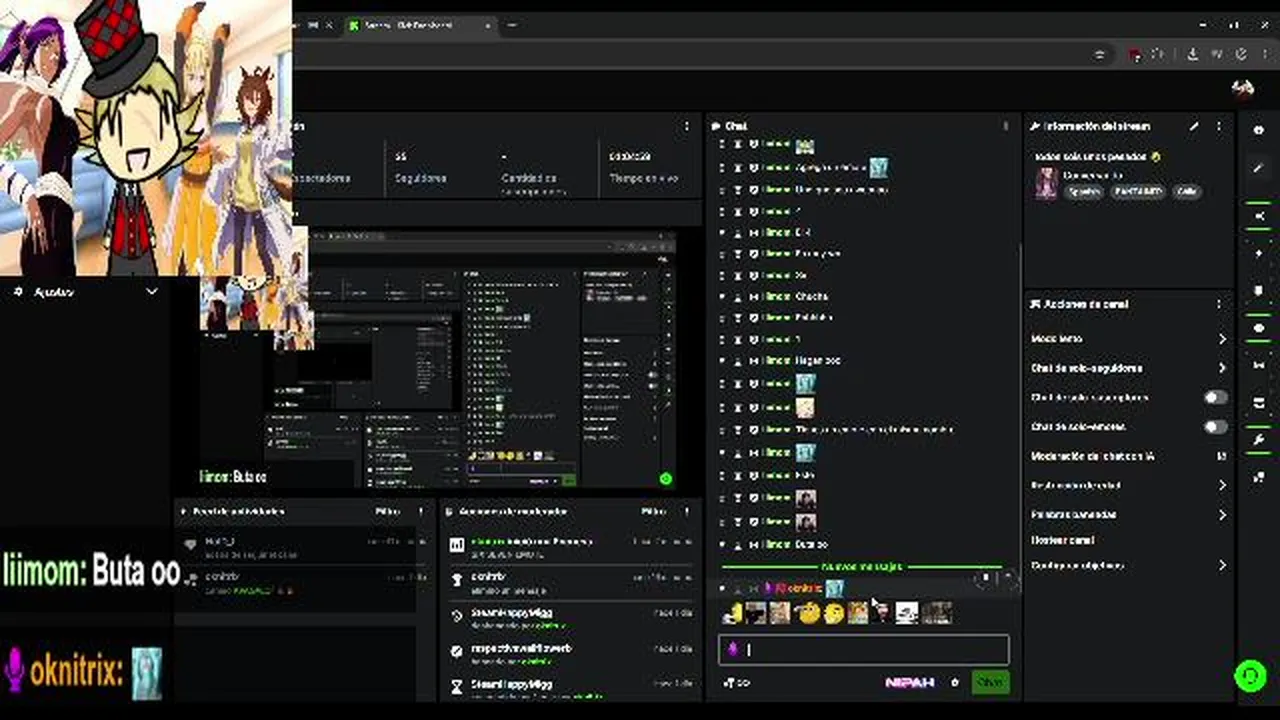
Task: Click the green Chat send button
Action: pos(990,682)
